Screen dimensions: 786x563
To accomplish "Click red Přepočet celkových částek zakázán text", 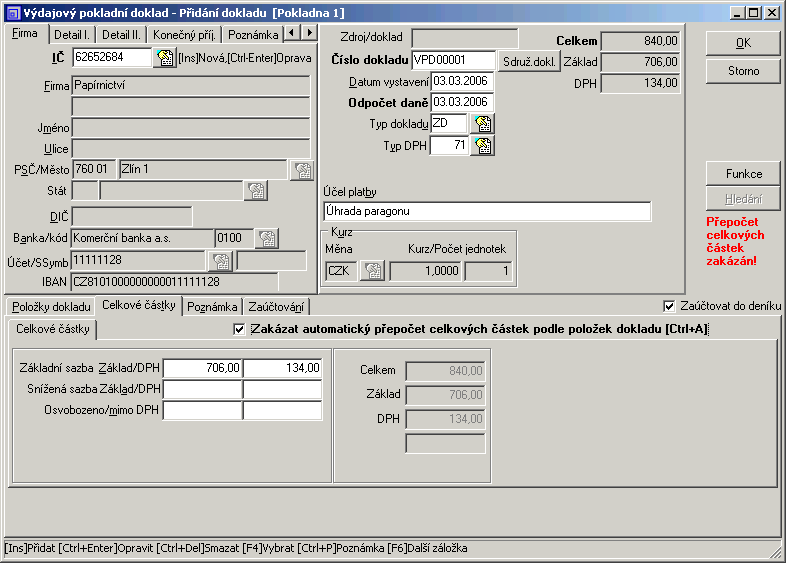I will (735, 241).
